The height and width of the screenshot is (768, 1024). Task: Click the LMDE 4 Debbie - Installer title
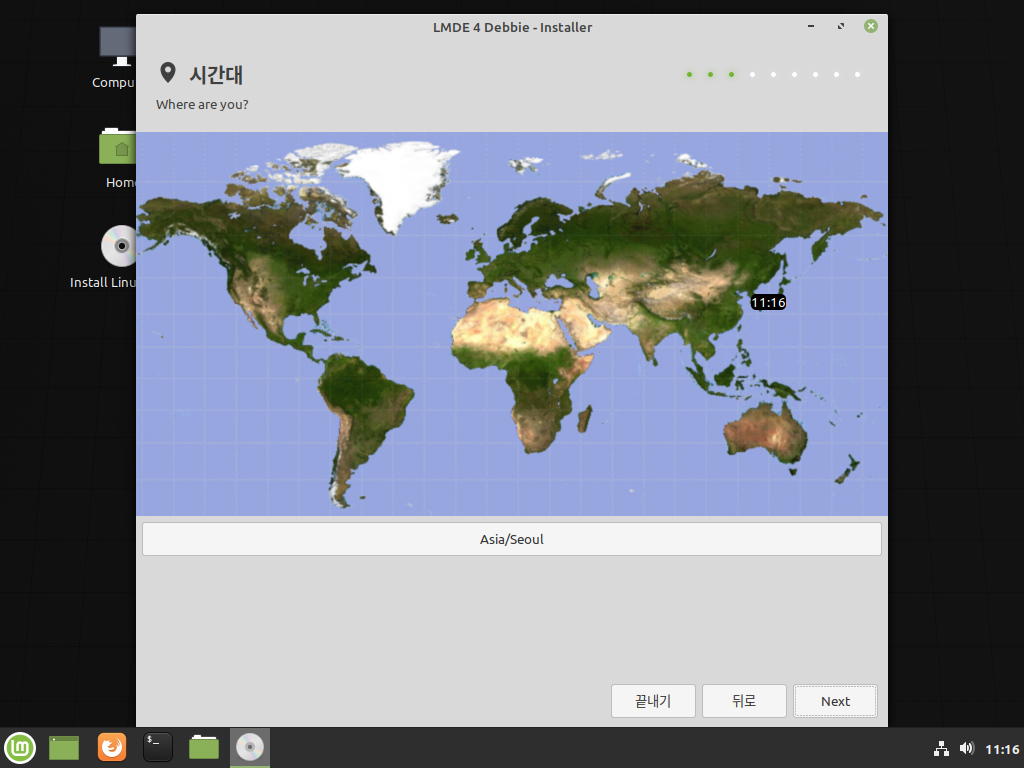pyautogui.click(x=512, y=27)
